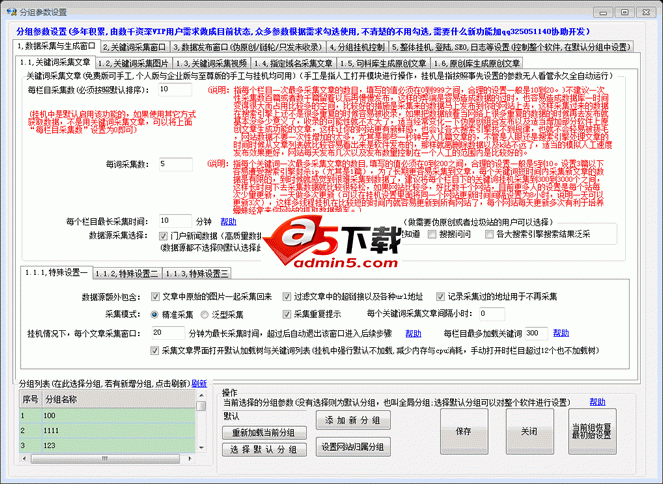663x484 pixels.
Task: Click 每个文章采集窗口 minutes input field
Action: [168, 333]
